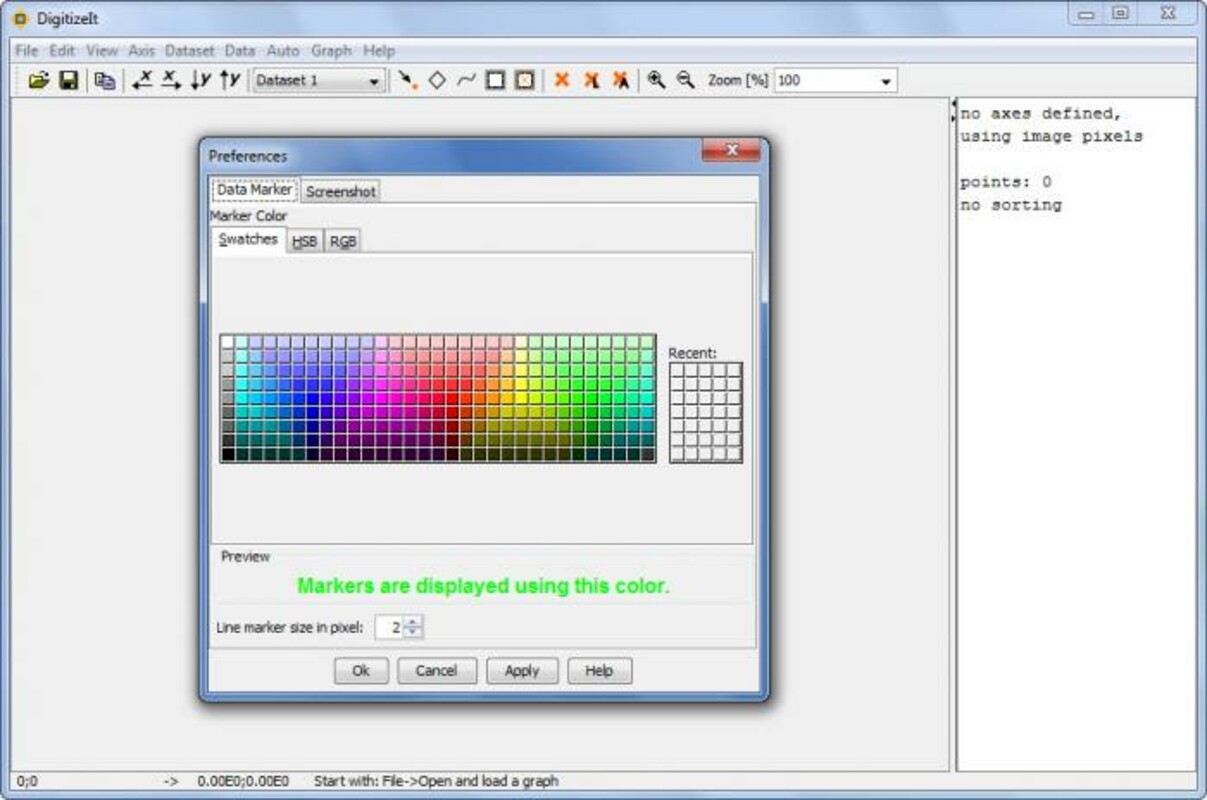Screen dimensions: 1207x800
Task: Open the Axis menu
Action: (x=141, y=50)
